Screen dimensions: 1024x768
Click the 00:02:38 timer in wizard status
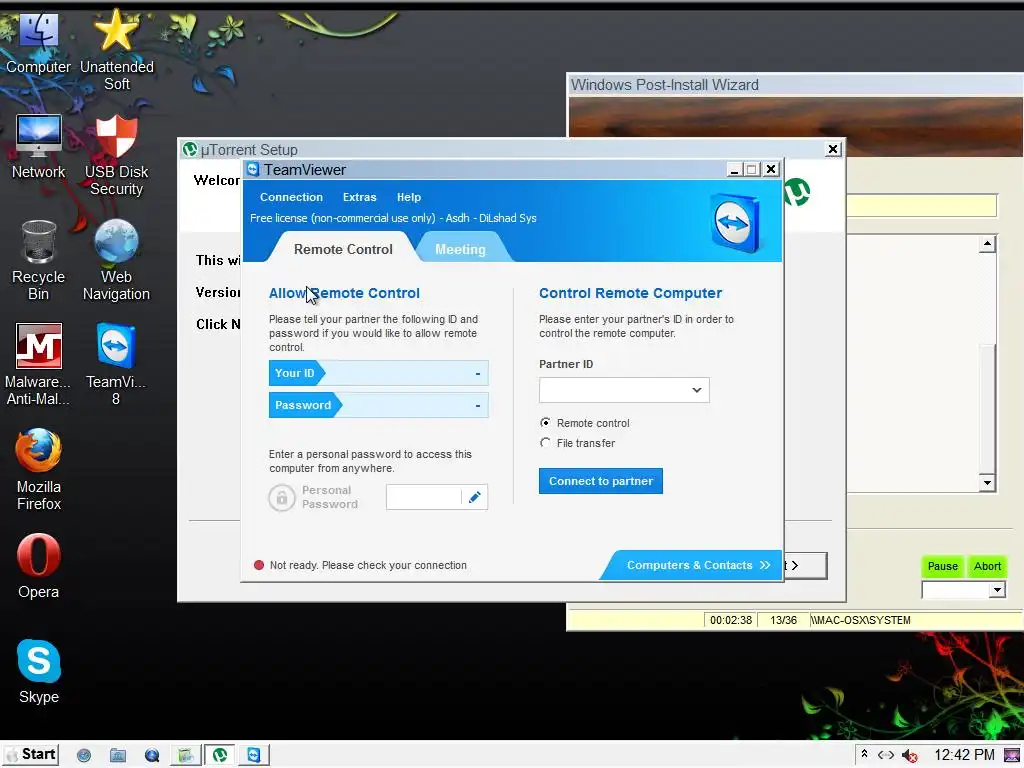pos(731,620)
